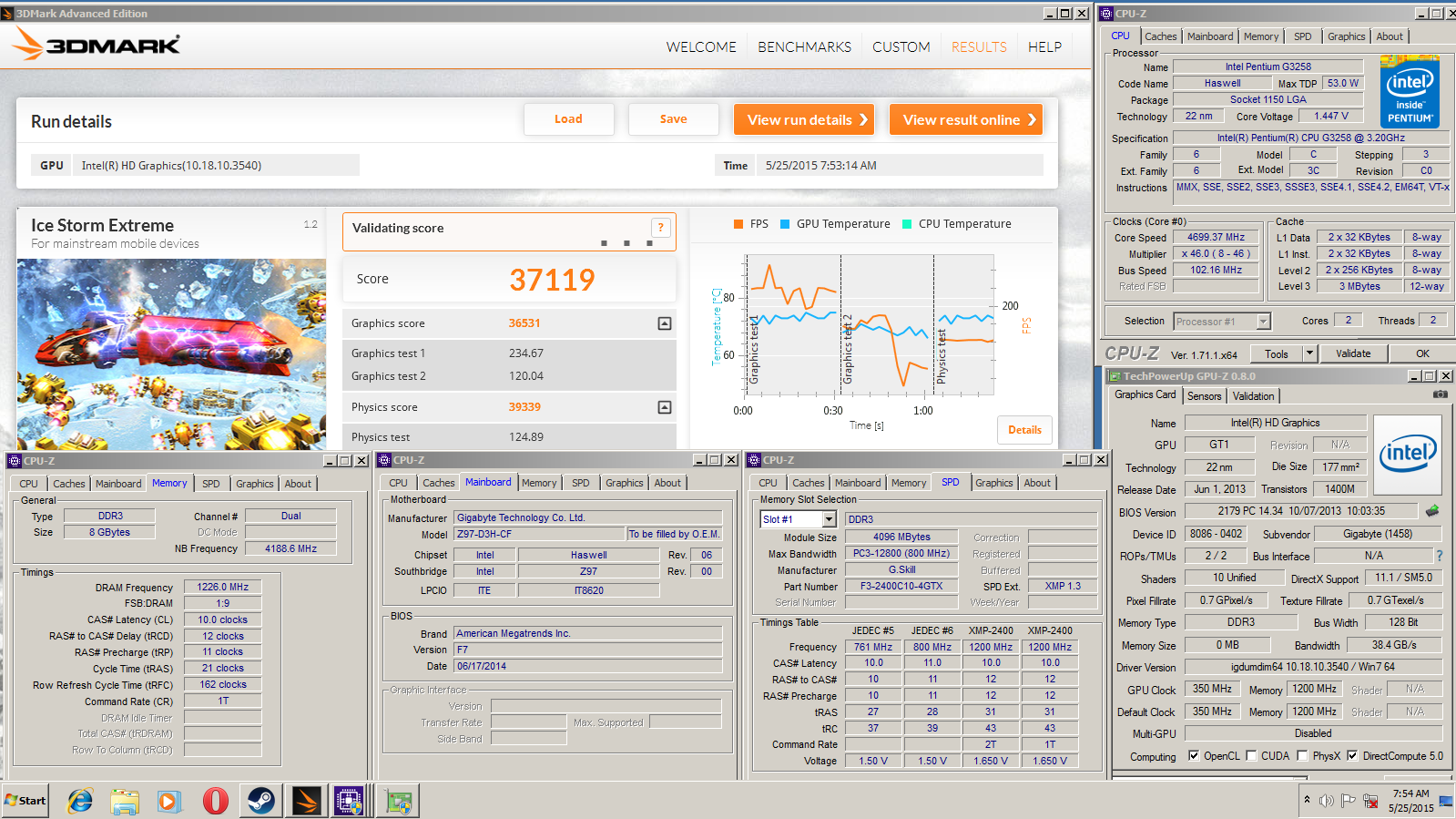The height and width of the screenshot is (819, 1456).
Task: Click the GPU name field in Run details
Action: pyautogui.click(x=218, y=165)
